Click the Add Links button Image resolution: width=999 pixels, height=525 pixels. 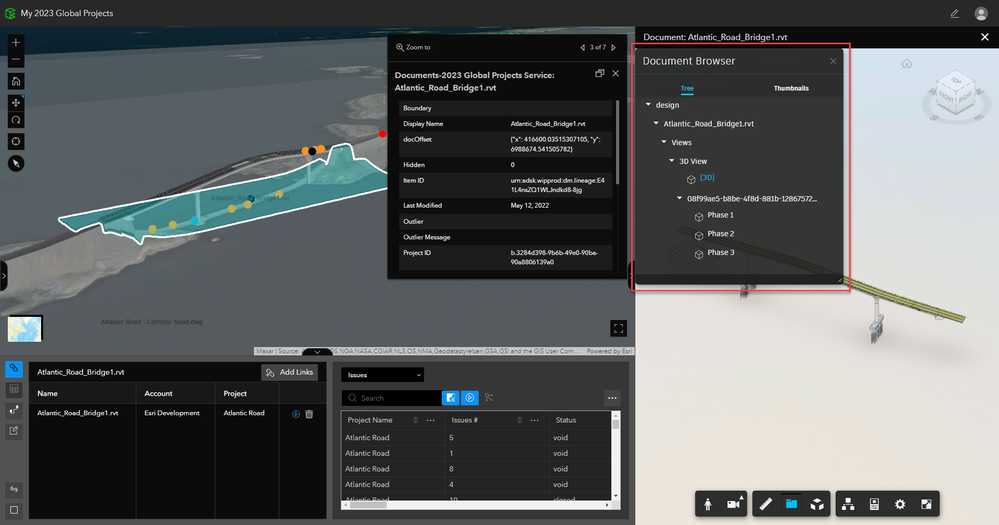(290, 372)
